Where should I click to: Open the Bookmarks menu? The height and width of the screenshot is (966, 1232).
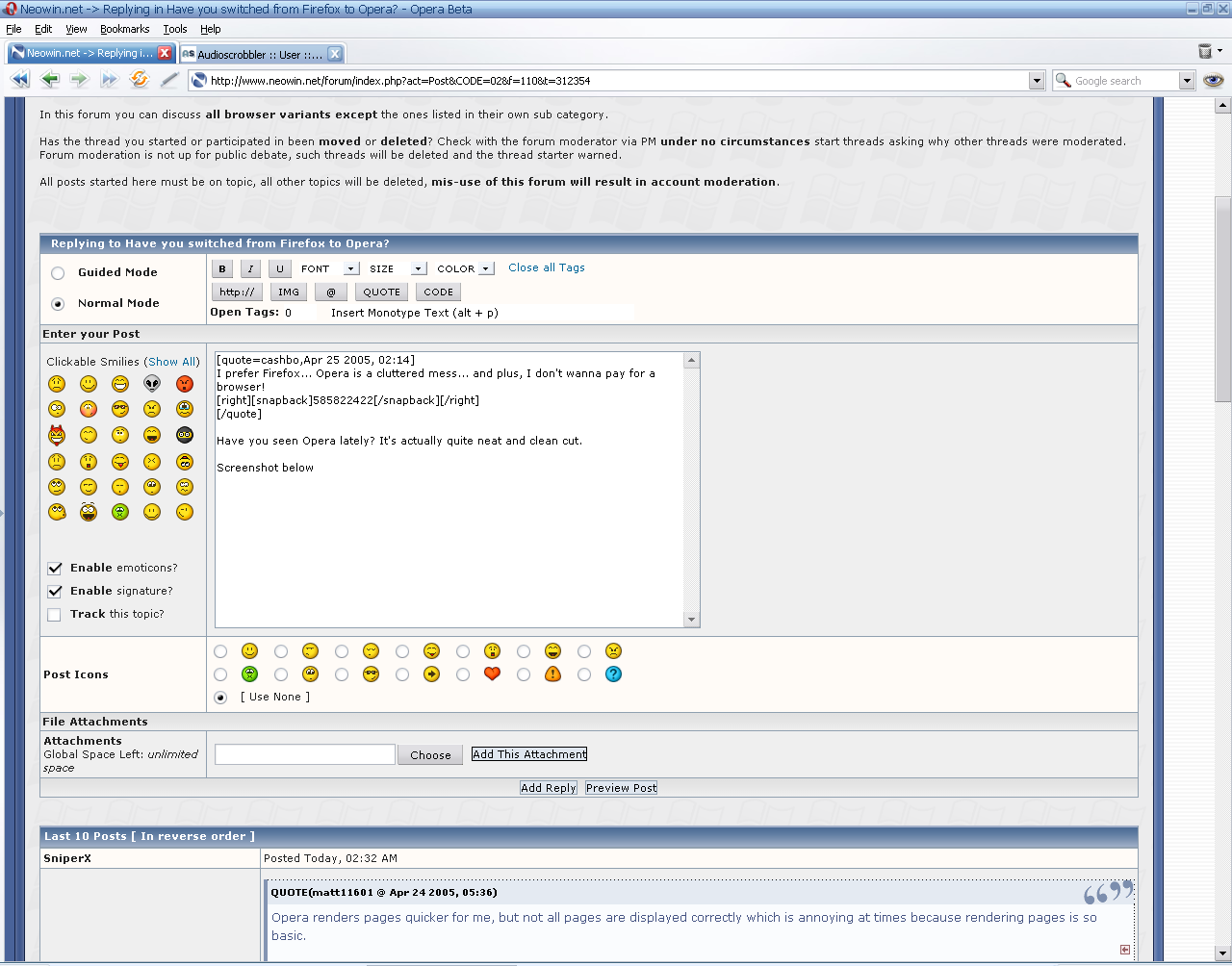(x=125, y=29)
